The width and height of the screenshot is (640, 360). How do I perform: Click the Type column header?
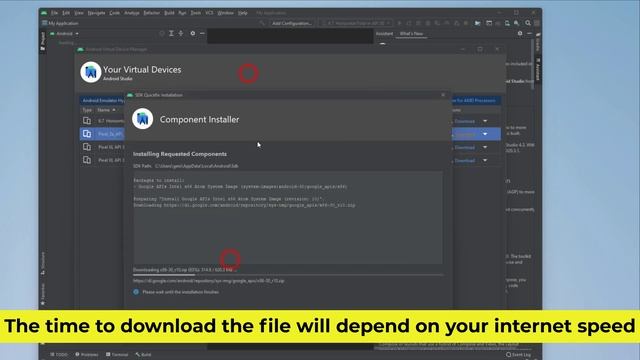tap(87, 110)
